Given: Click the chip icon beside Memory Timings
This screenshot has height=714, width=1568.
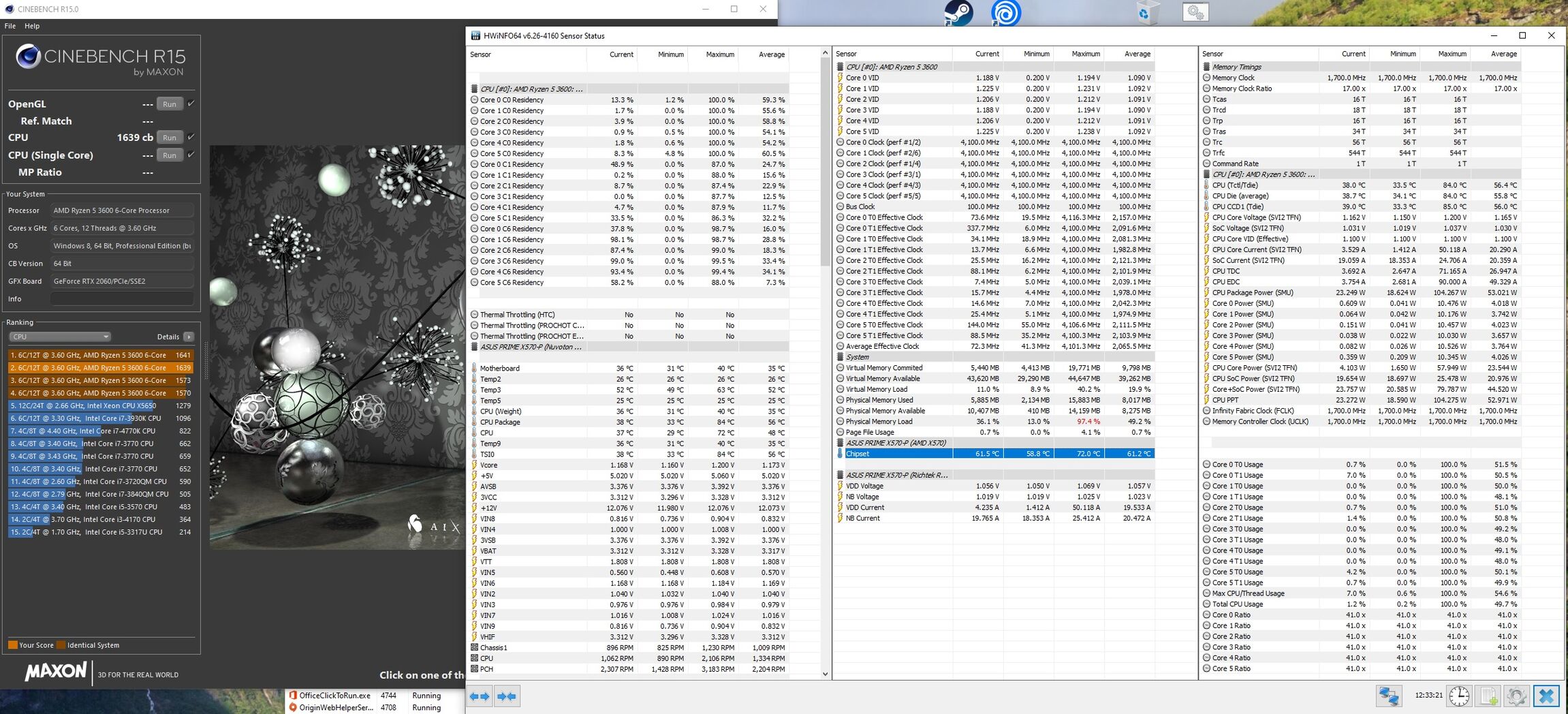Looking at the screenshot, I should pos(1206,67).
